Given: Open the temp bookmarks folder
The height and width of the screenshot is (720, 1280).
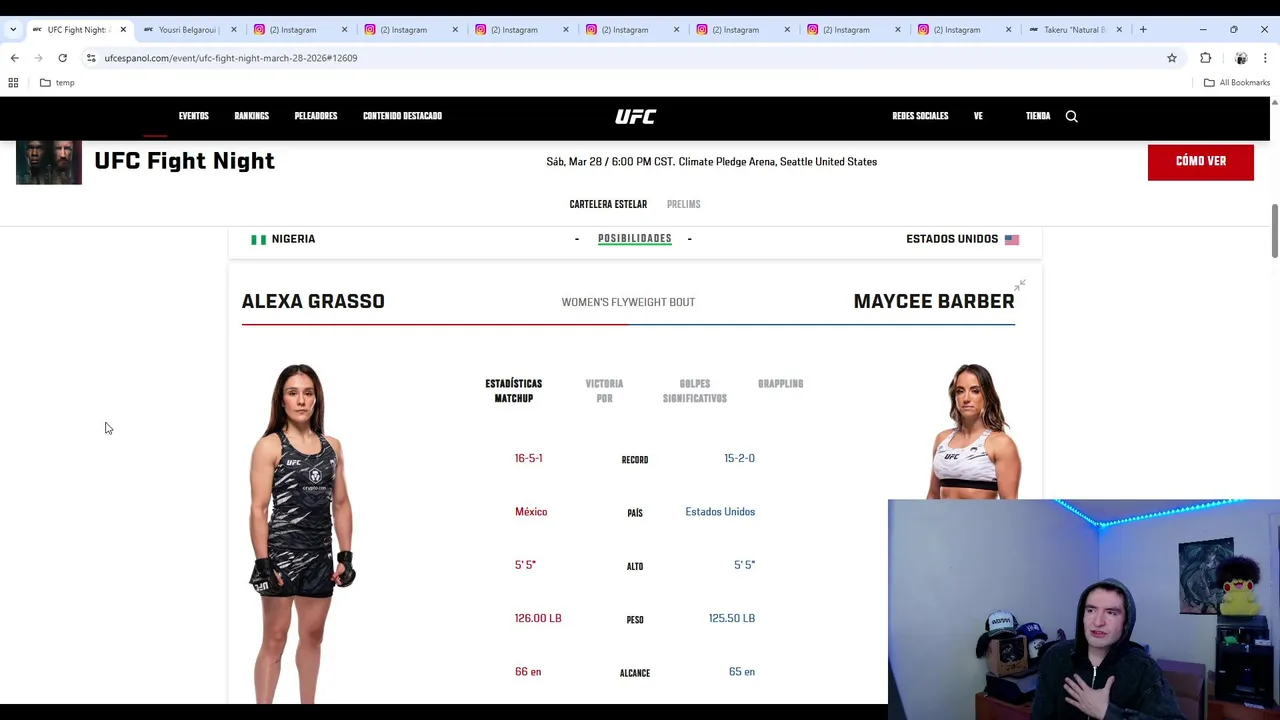Looking at the screenshot, I should point(57,82).
